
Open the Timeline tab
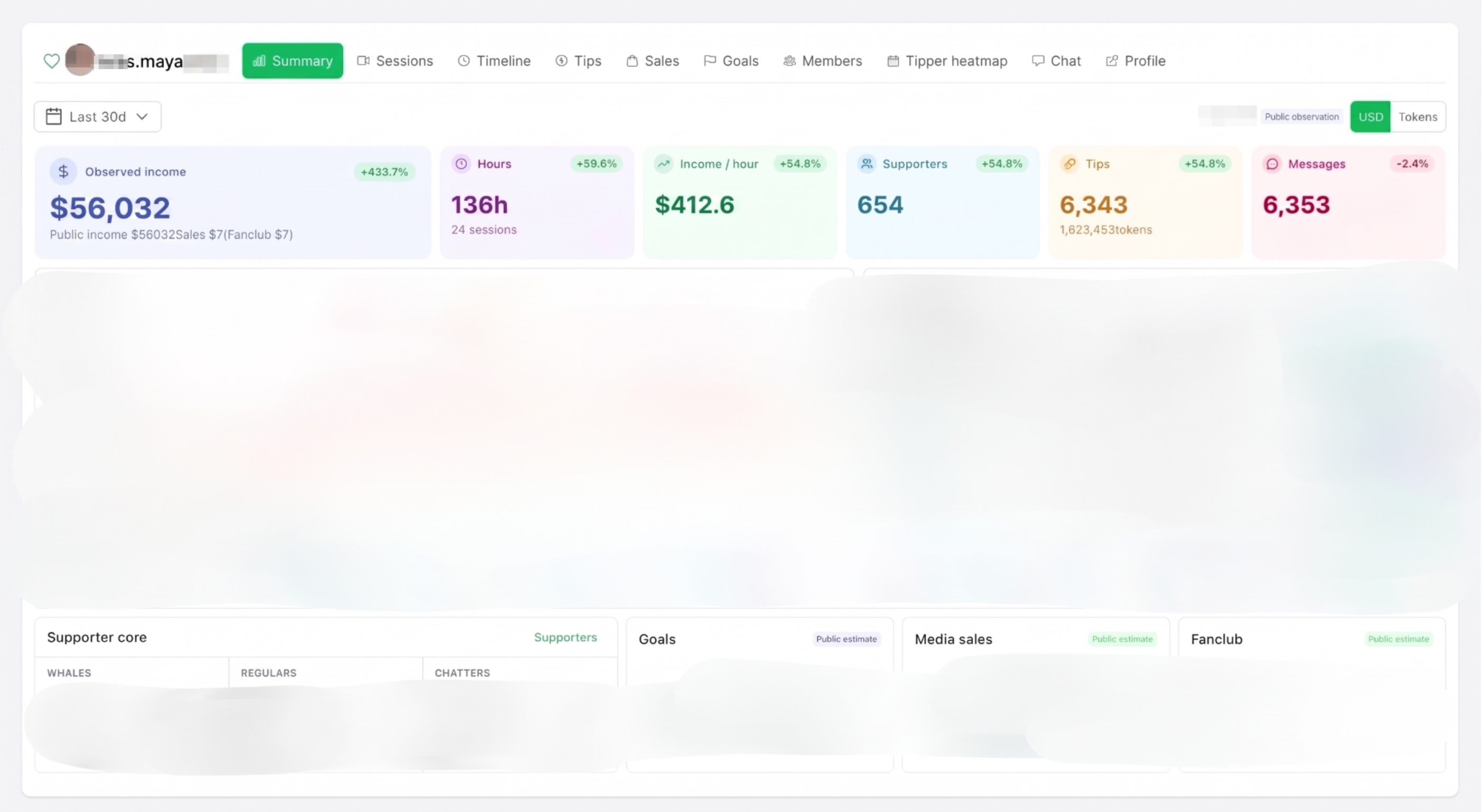[x=494, y=60]
